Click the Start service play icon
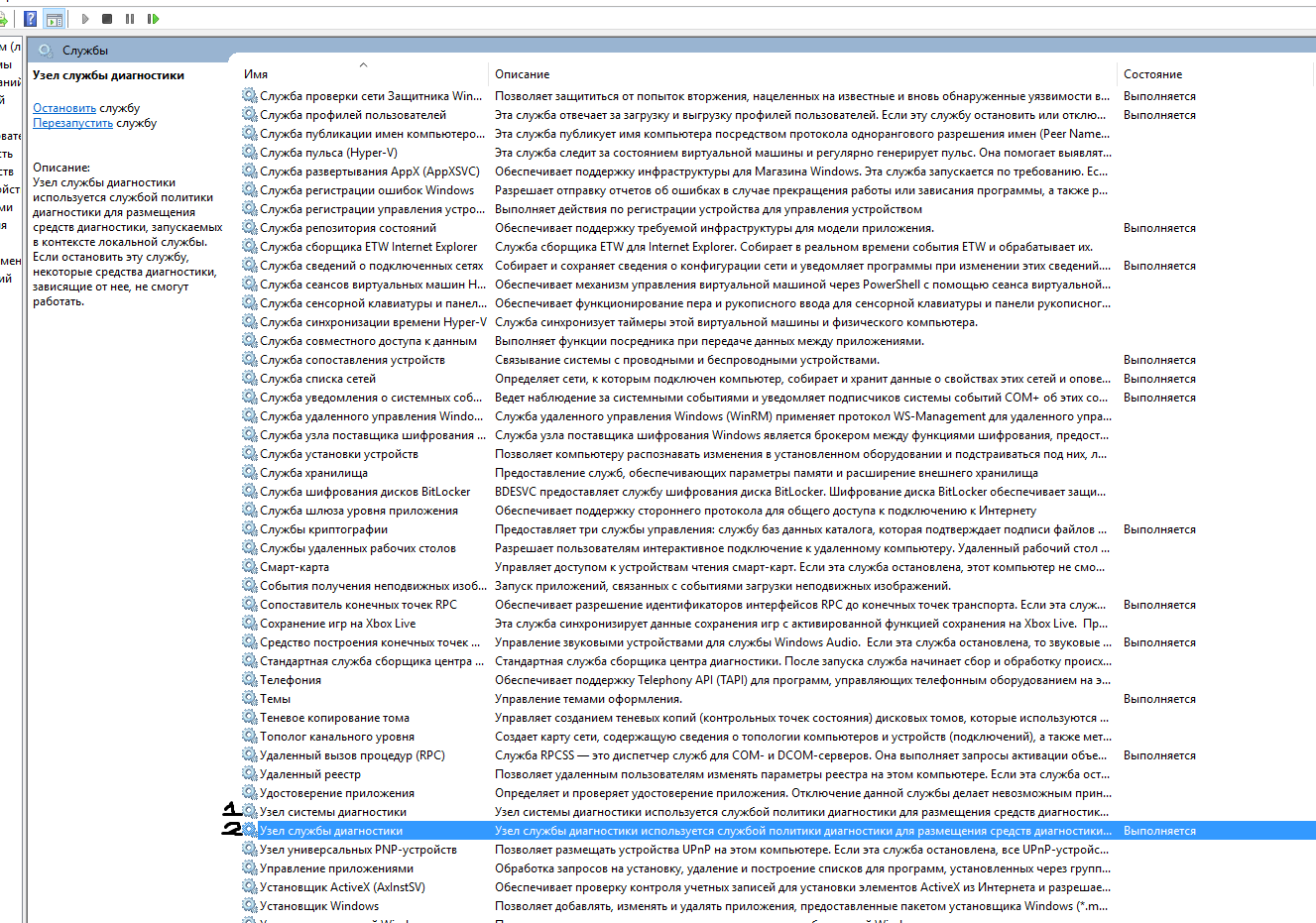The width and height of the screenshot is (1316, 923). click(x=85, y=19)
